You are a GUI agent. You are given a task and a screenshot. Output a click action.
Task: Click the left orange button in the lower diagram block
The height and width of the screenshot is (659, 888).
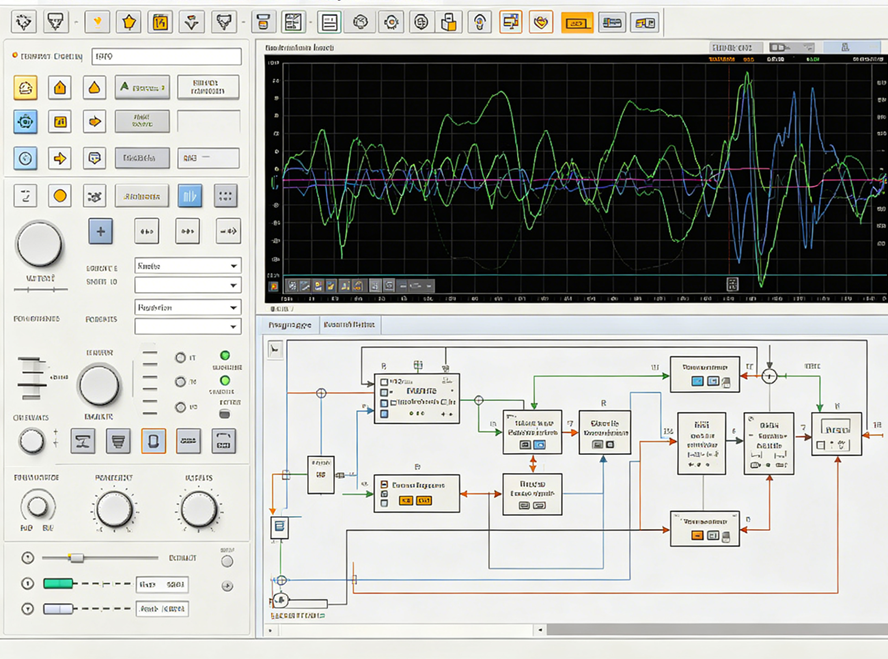coord(405,500)
